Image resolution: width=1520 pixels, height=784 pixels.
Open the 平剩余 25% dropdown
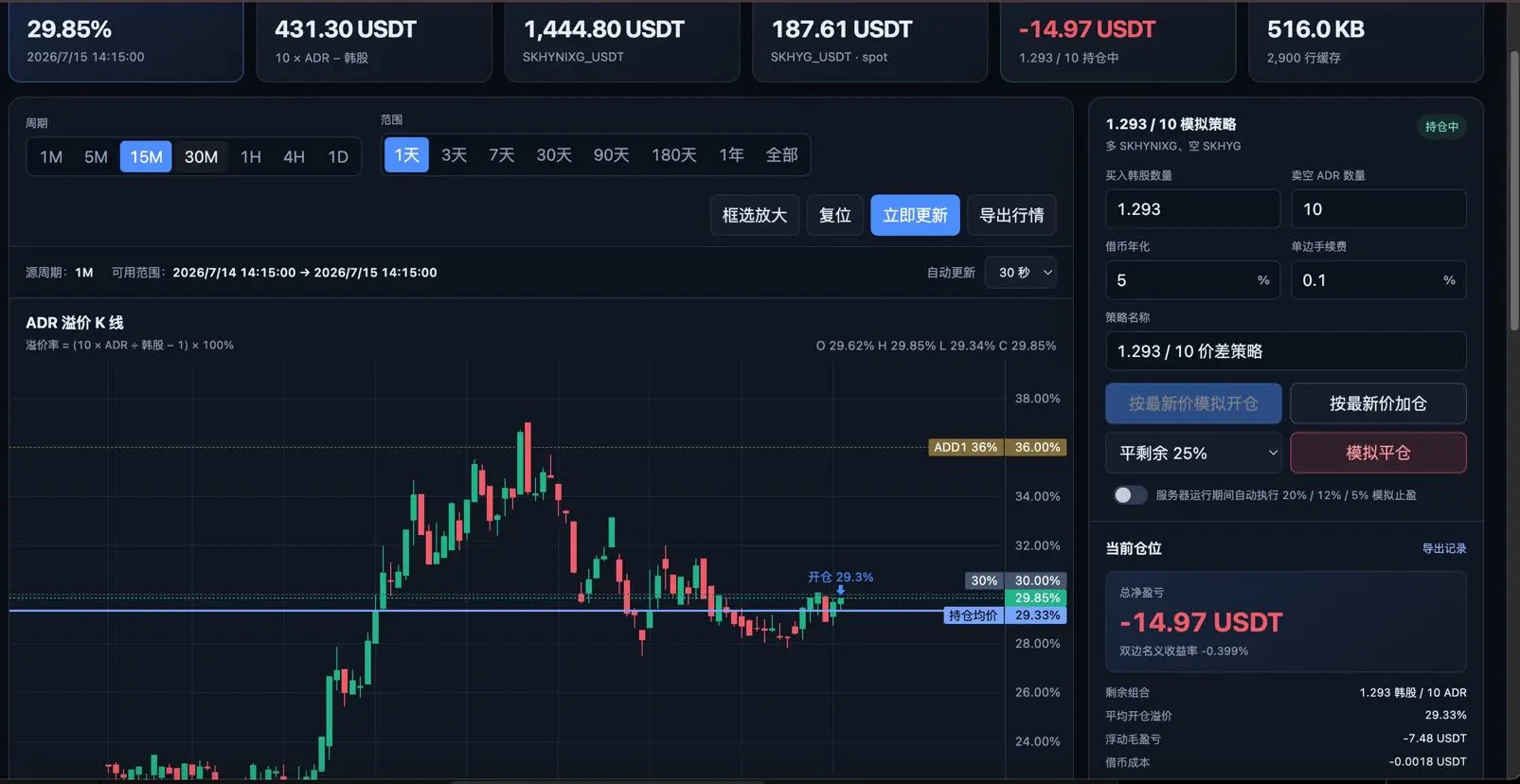pyautogui.click(x=1193, y=453)
